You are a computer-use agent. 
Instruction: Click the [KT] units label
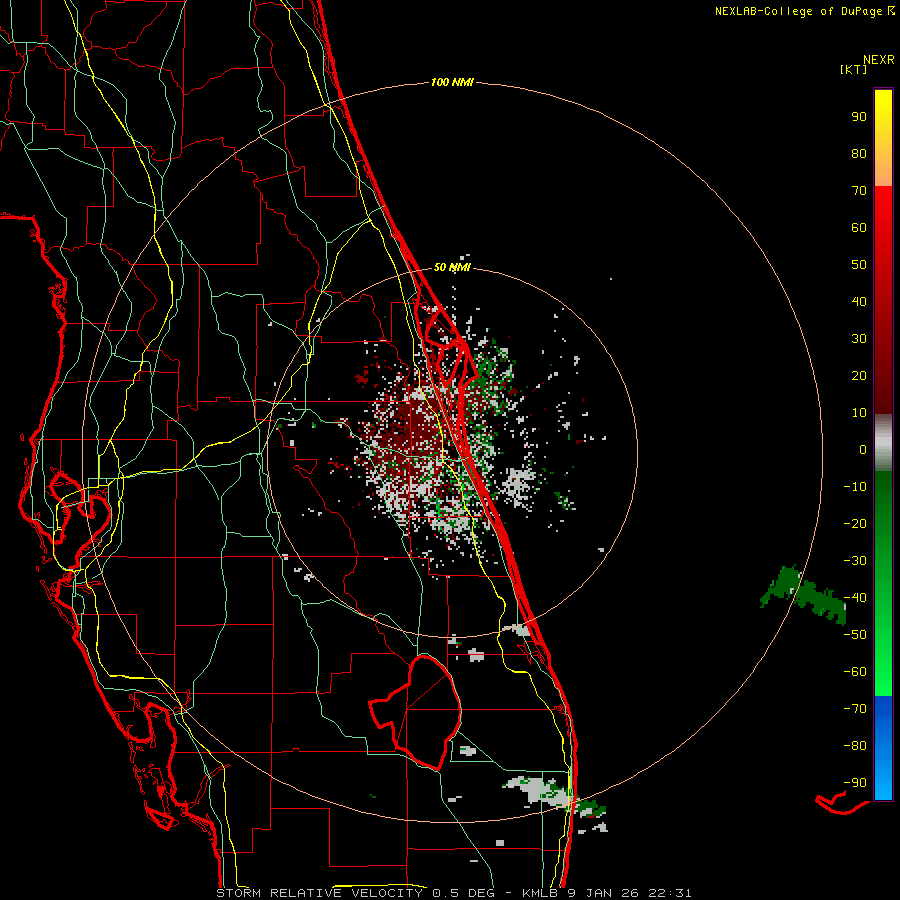tap(854, 69)
